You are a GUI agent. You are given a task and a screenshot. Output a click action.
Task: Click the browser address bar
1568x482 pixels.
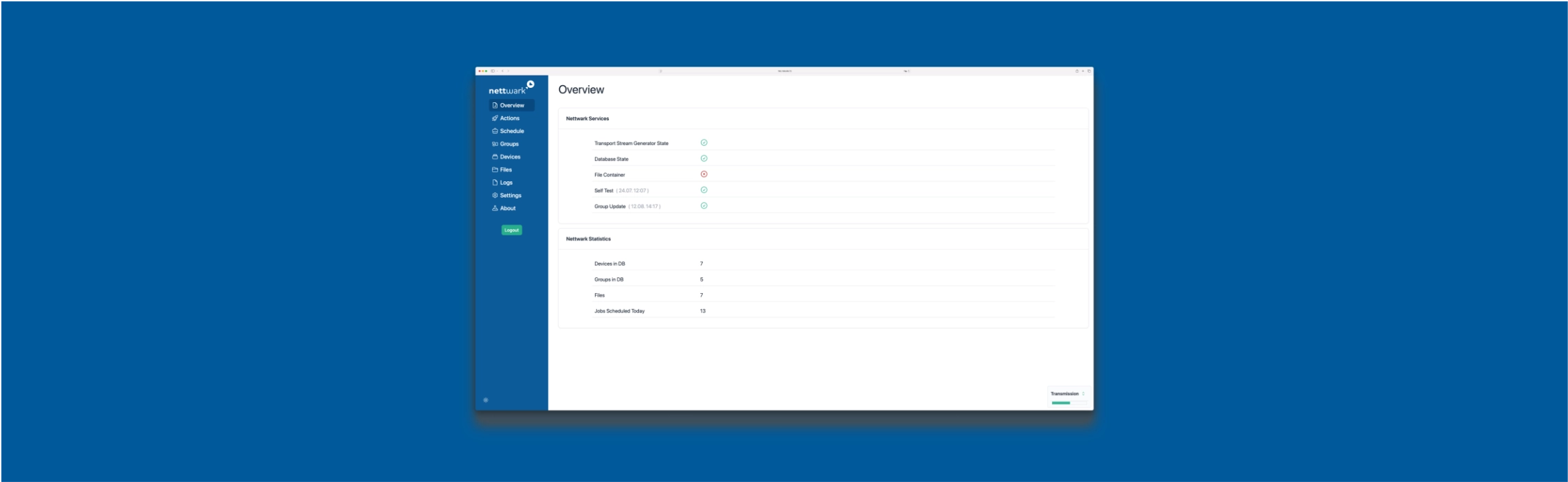click(x=784, y=71)
